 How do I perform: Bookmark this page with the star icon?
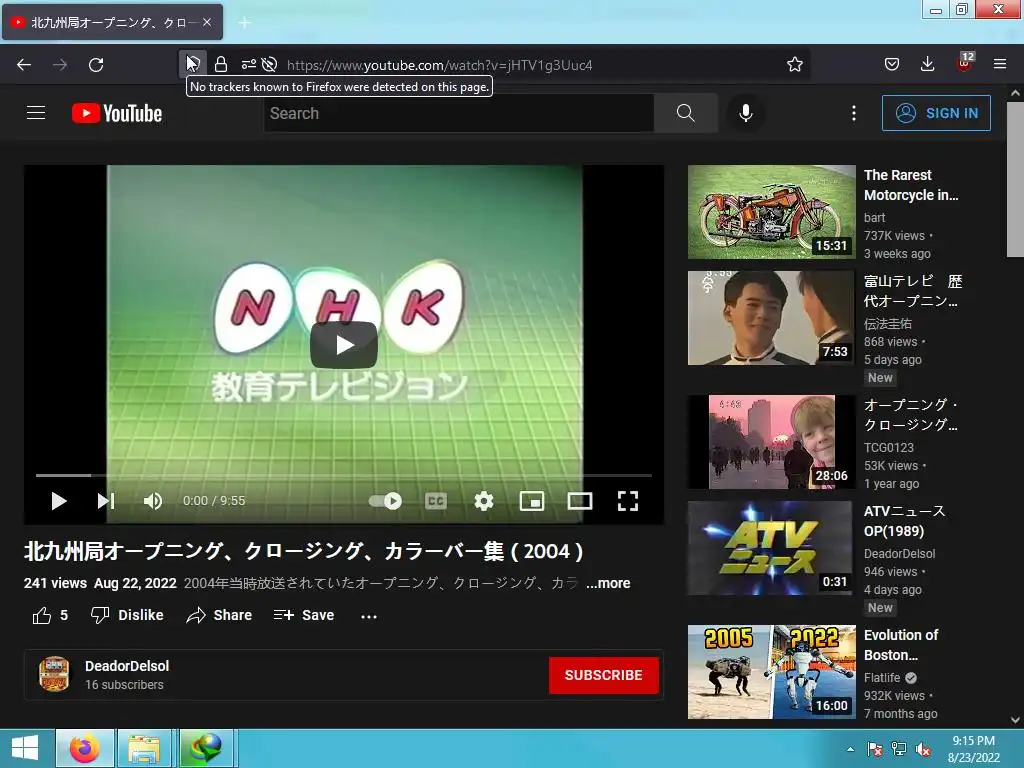click(x=795, y=64)
